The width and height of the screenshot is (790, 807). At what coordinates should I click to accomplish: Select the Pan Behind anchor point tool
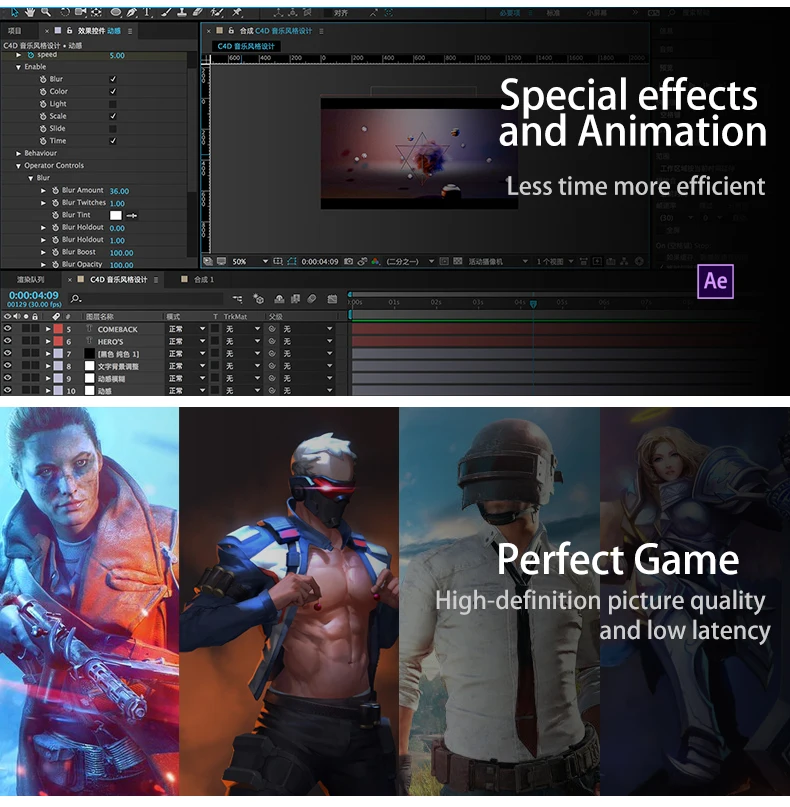tap(96, 12)
